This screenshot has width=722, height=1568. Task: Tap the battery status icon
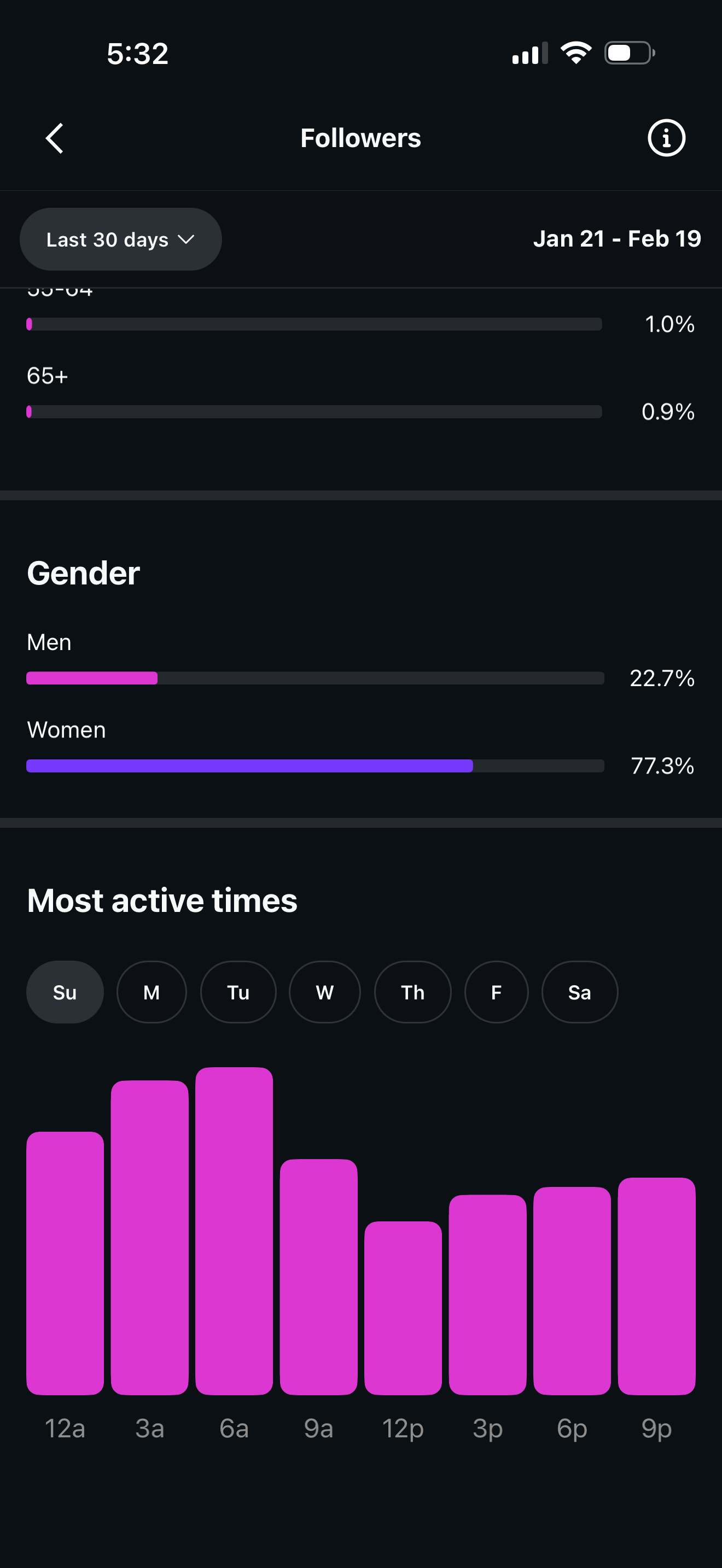click(630, 53)
